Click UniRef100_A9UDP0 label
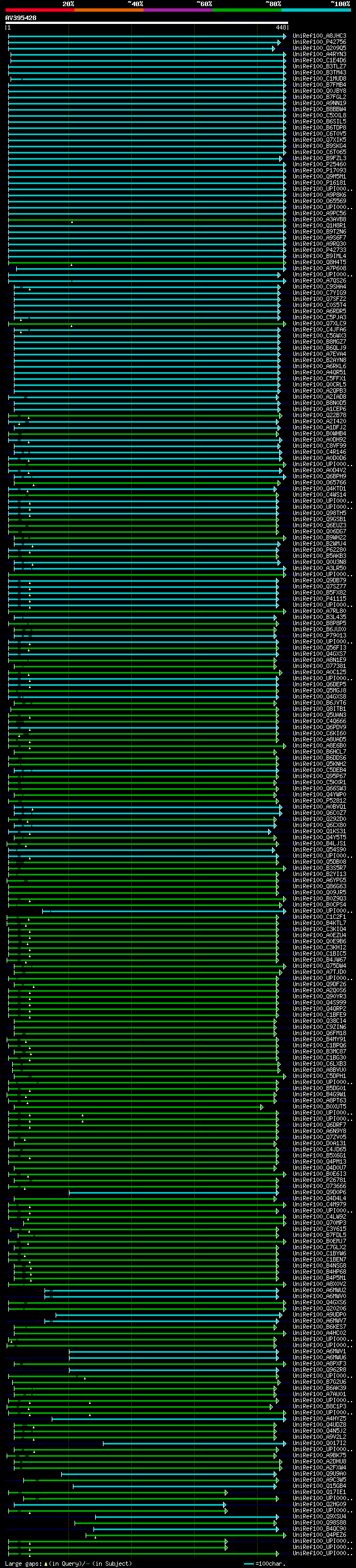The width and height of the screenshot is (356, 1568). pos(319,1315)
